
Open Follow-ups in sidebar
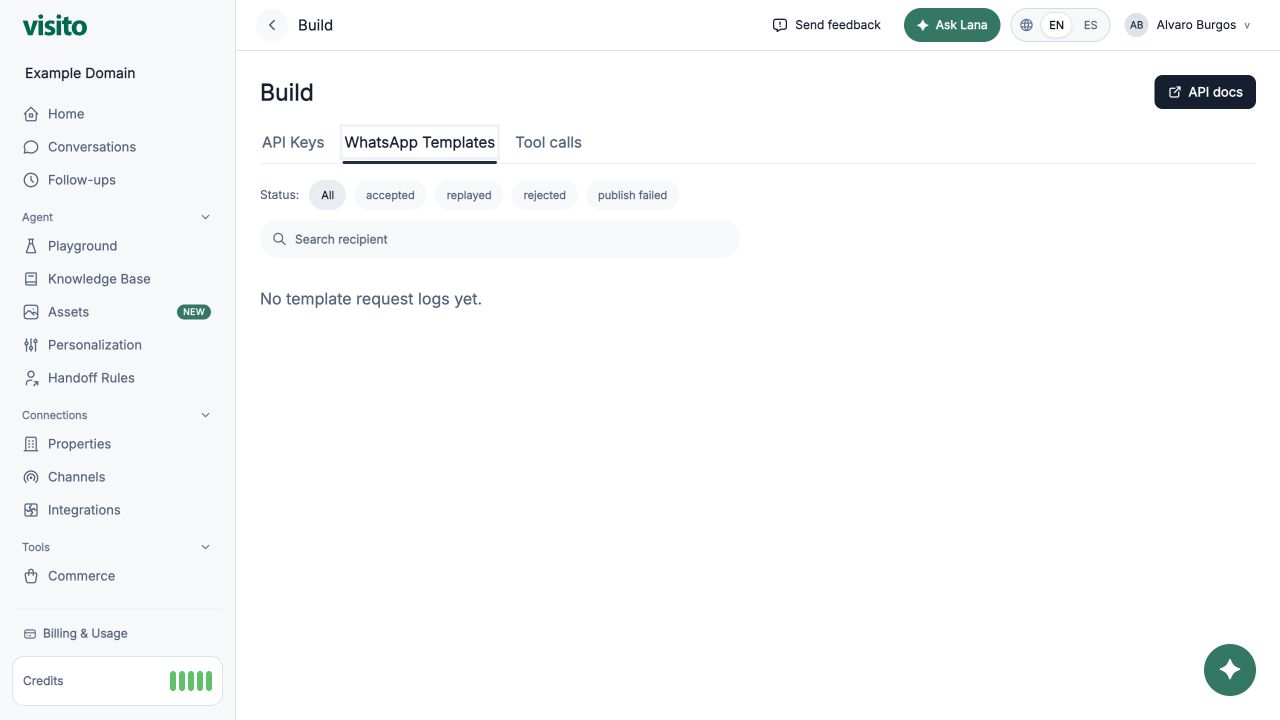click(117, 180)
